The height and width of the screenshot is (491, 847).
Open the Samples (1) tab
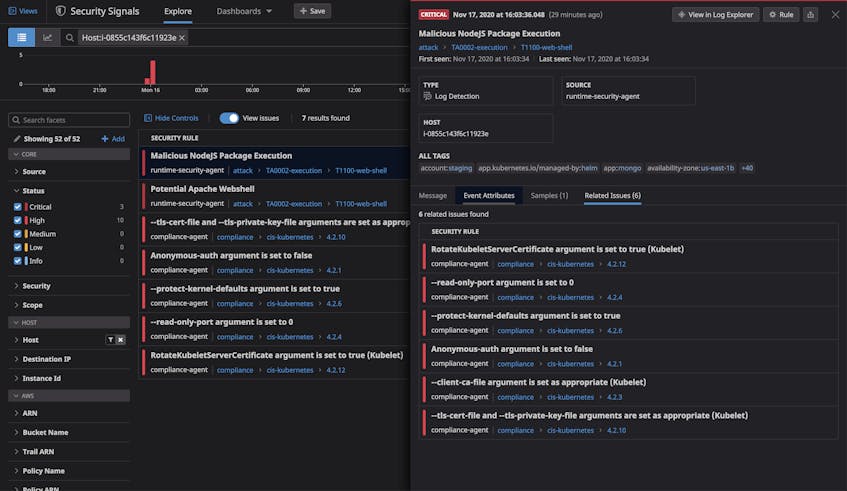coord(549,196)
